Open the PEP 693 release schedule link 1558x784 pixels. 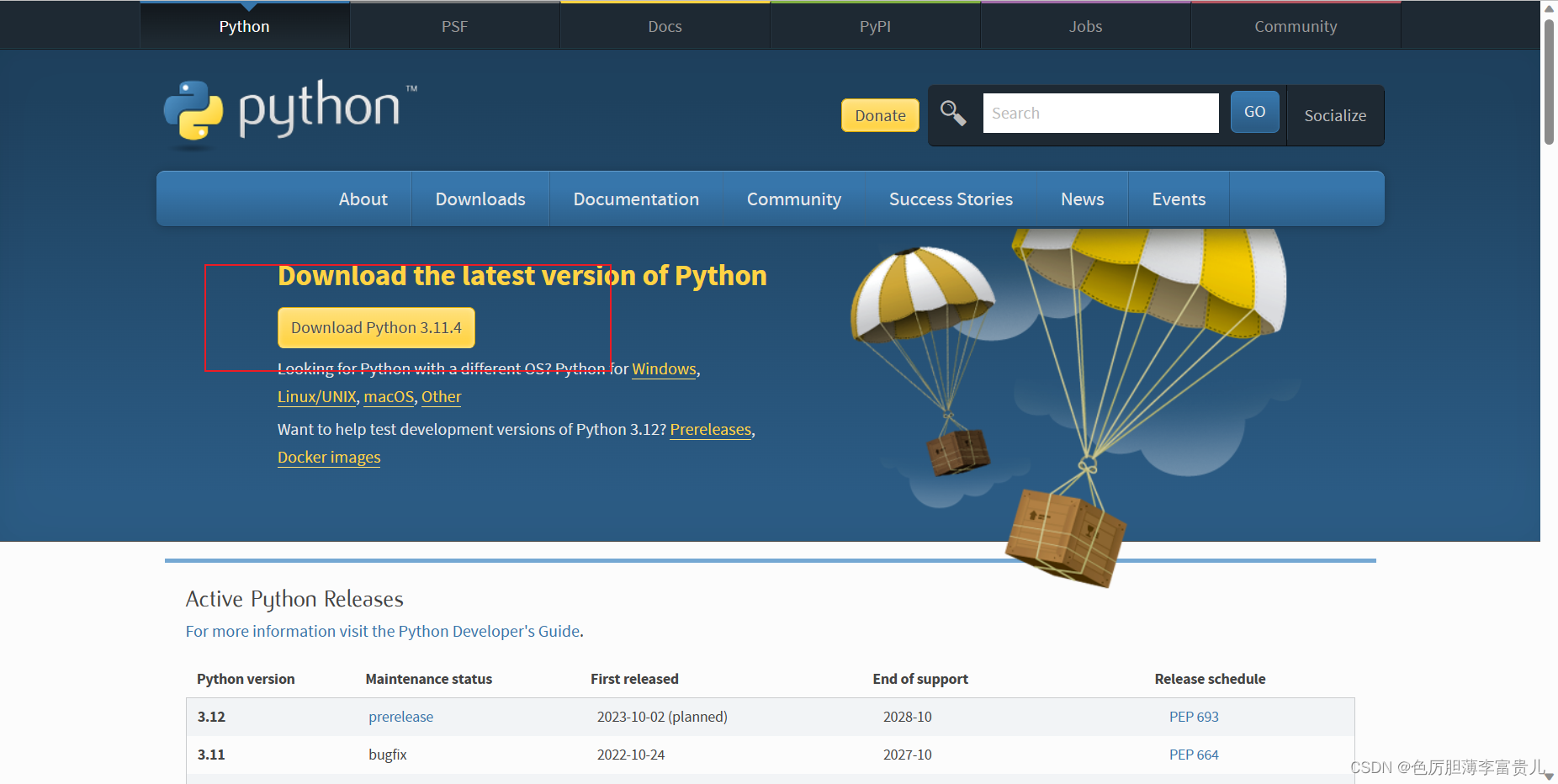tap(1194, 717)
